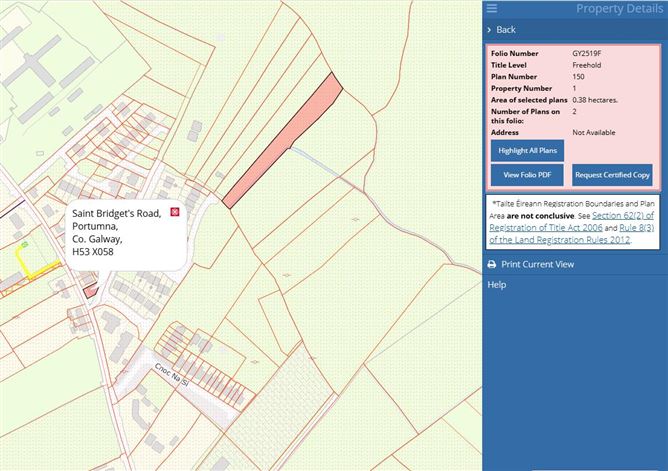Screen dimensions: 668x471
Task: Open the View Folio PDF button
Action: coord(527,175)
